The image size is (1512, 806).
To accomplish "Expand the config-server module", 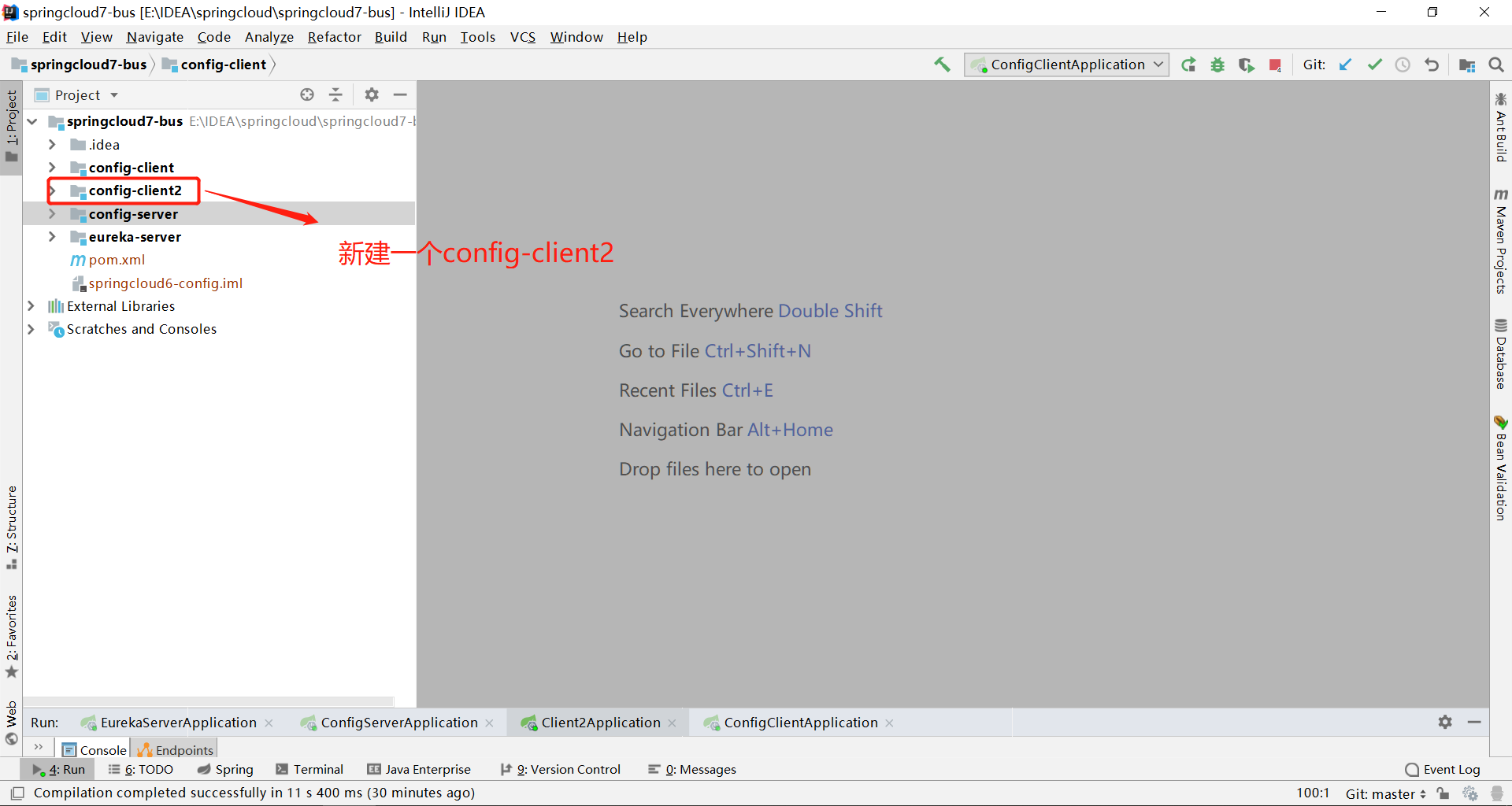I will (x=52, y=214).
